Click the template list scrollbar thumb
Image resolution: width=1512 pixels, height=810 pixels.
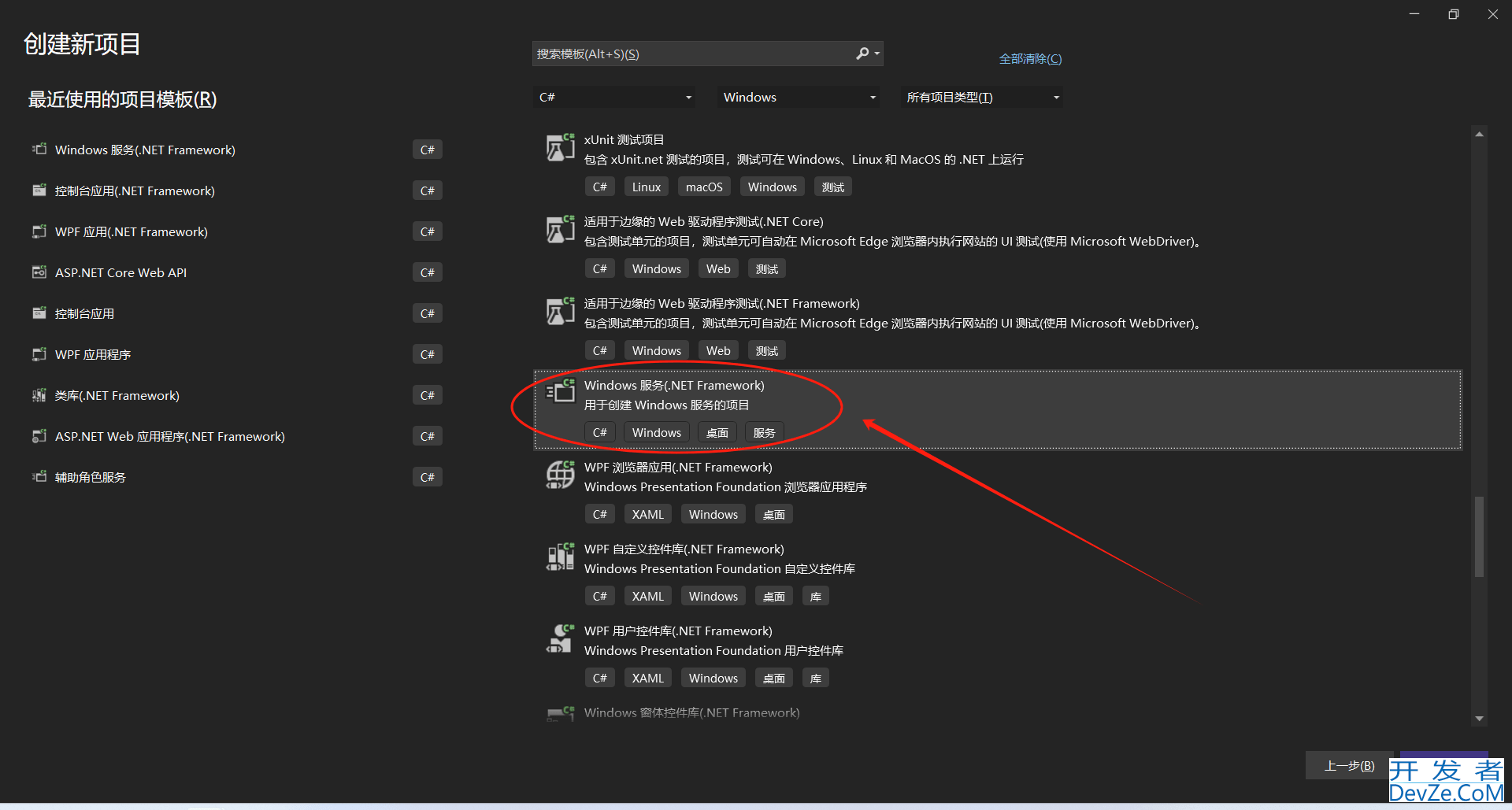tap(1479, 536)
